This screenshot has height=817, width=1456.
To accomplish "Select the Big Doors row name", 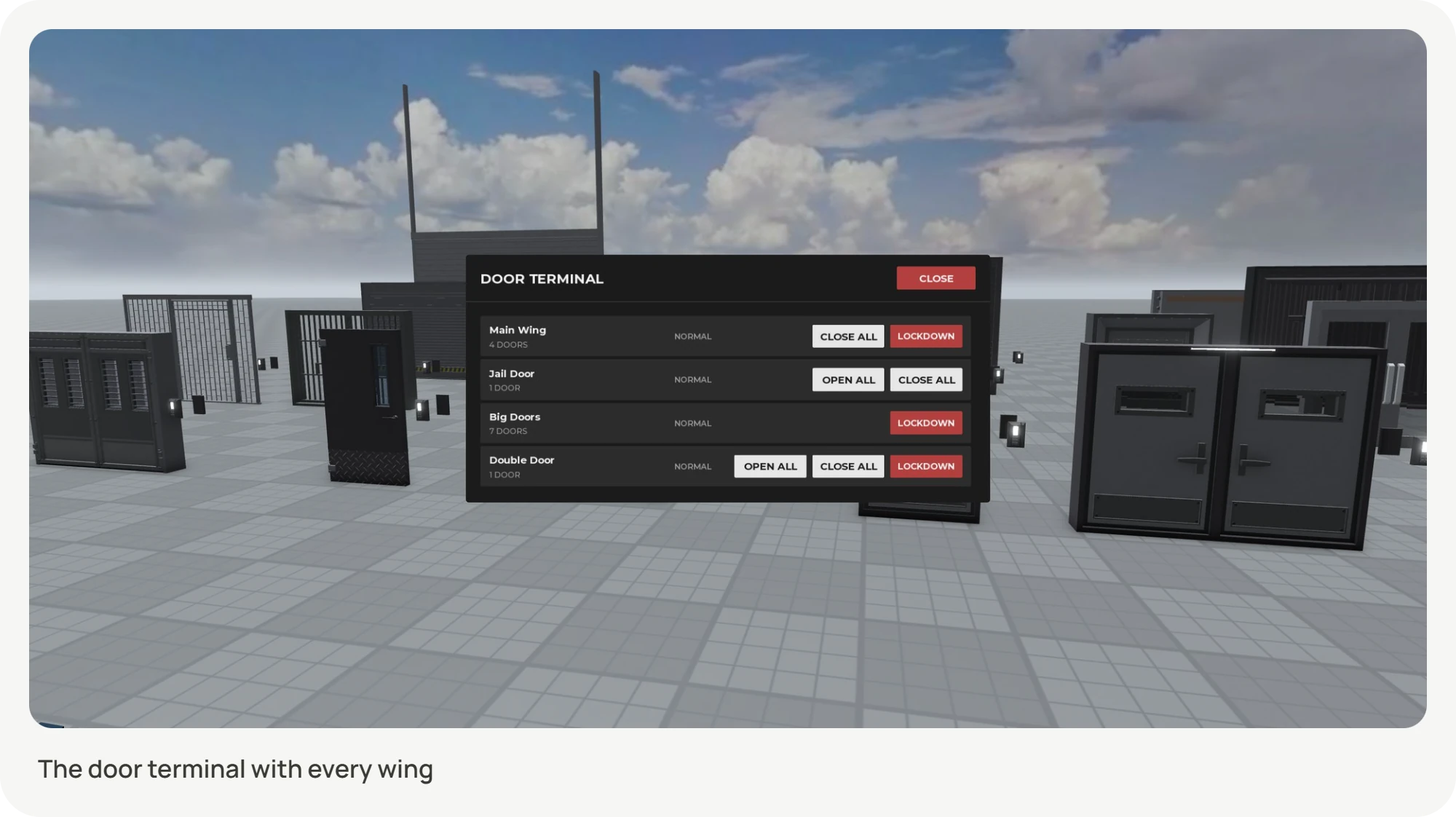I will tap(515, 417).
